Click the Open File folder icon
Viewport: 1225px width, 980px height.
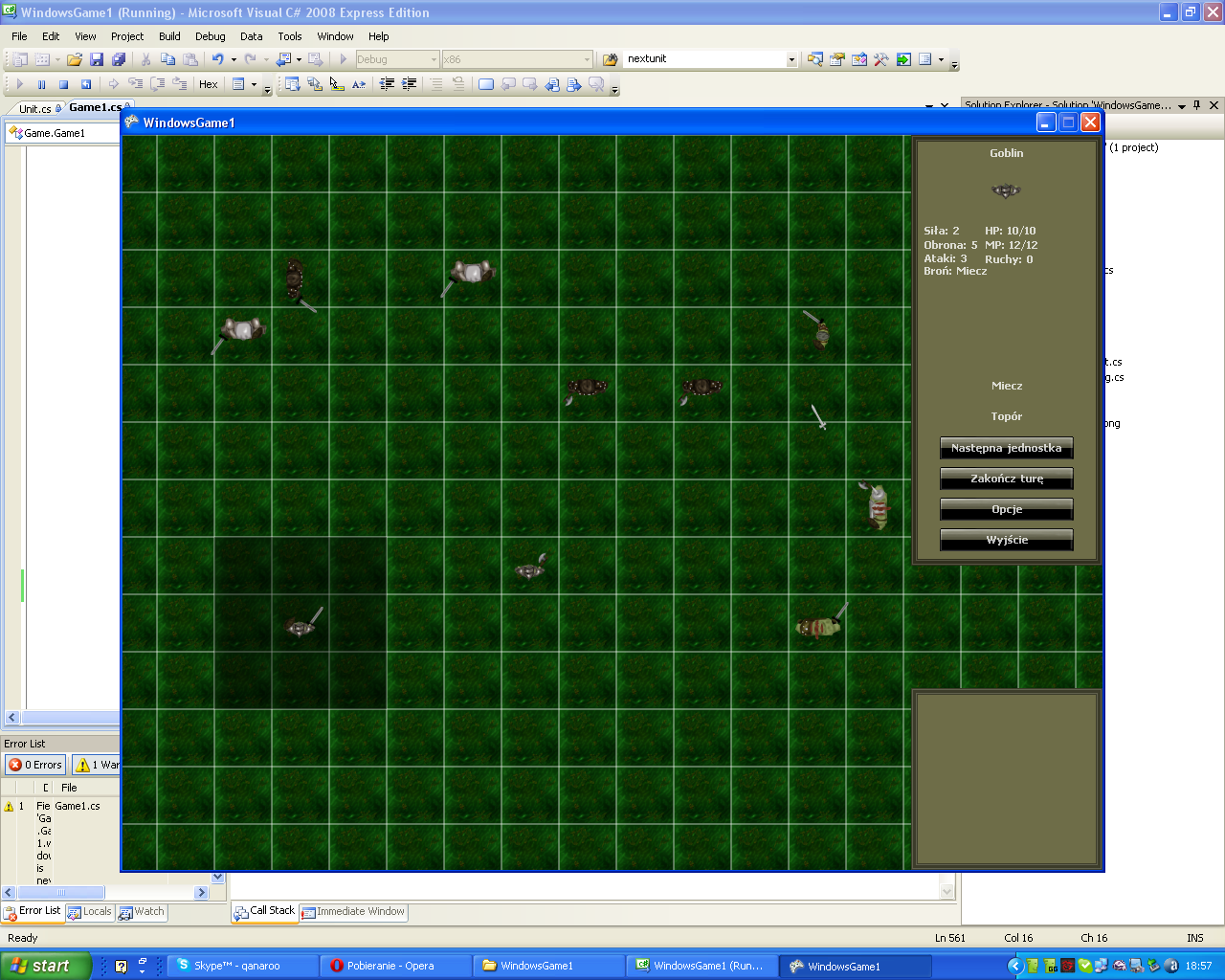(75, 59)
